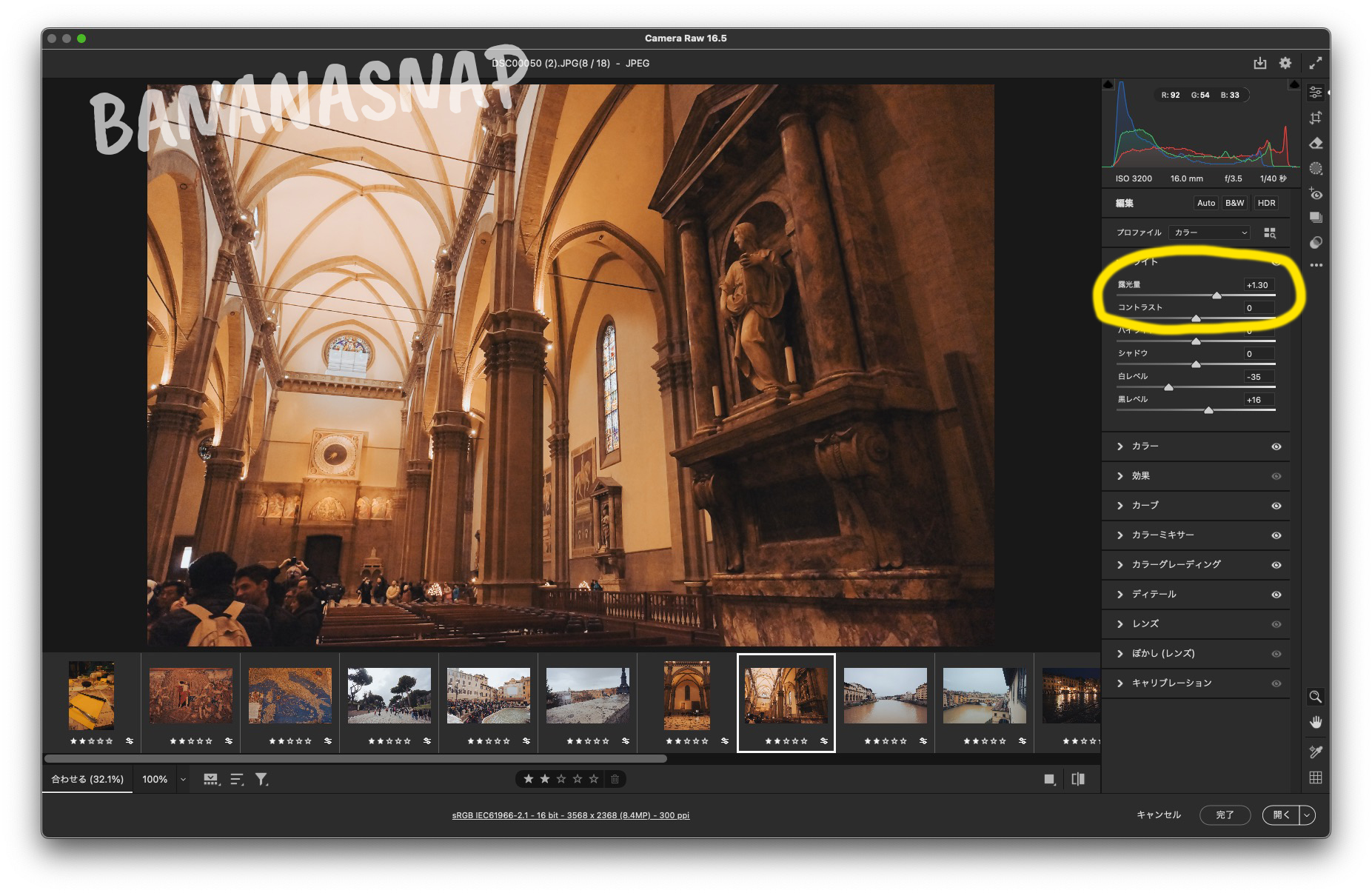Select the Crop and rotate tool
The image size is (1372, 893).
[x=1316, y=118]
